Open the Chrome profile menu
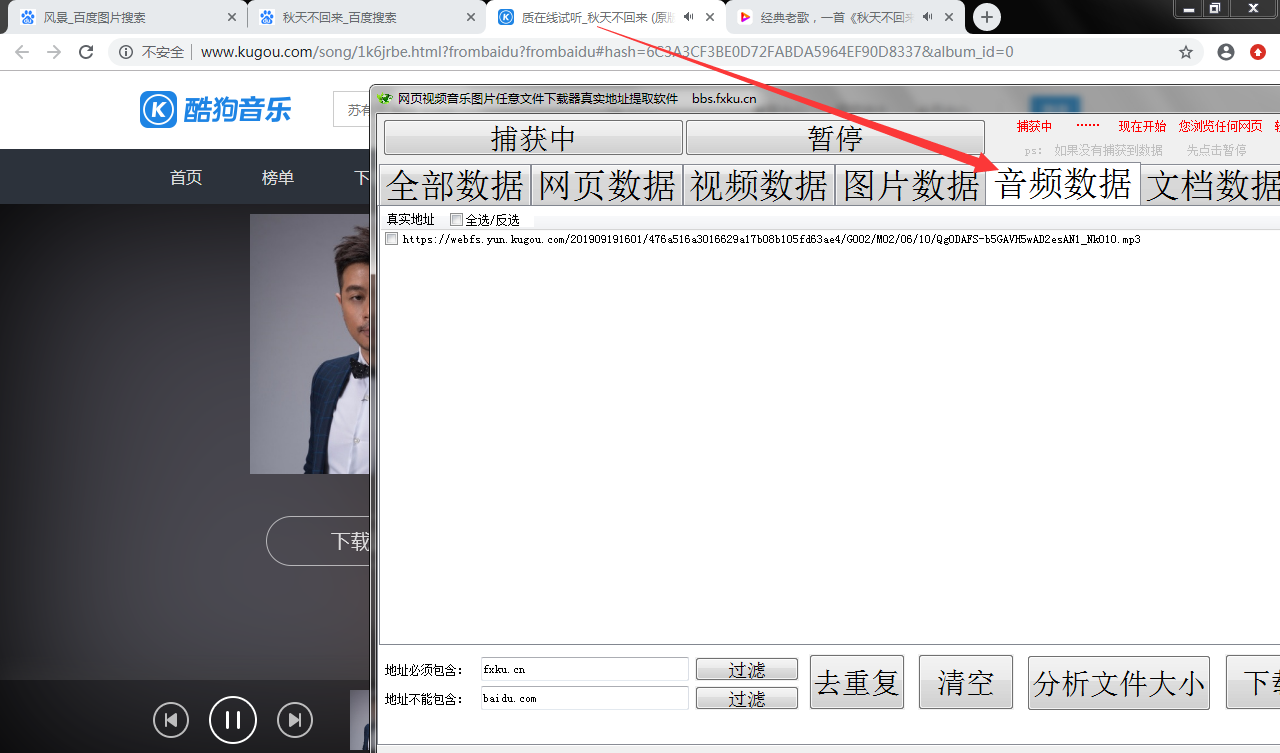Image resolution: width=1280 pixels, height=753 pixels. click(1226, 52)
